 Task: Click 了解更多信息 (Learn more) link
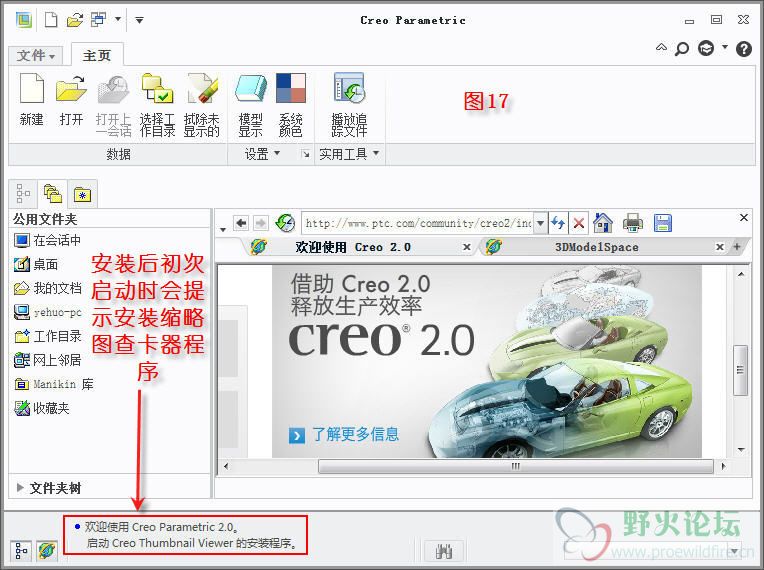[355, 434]
